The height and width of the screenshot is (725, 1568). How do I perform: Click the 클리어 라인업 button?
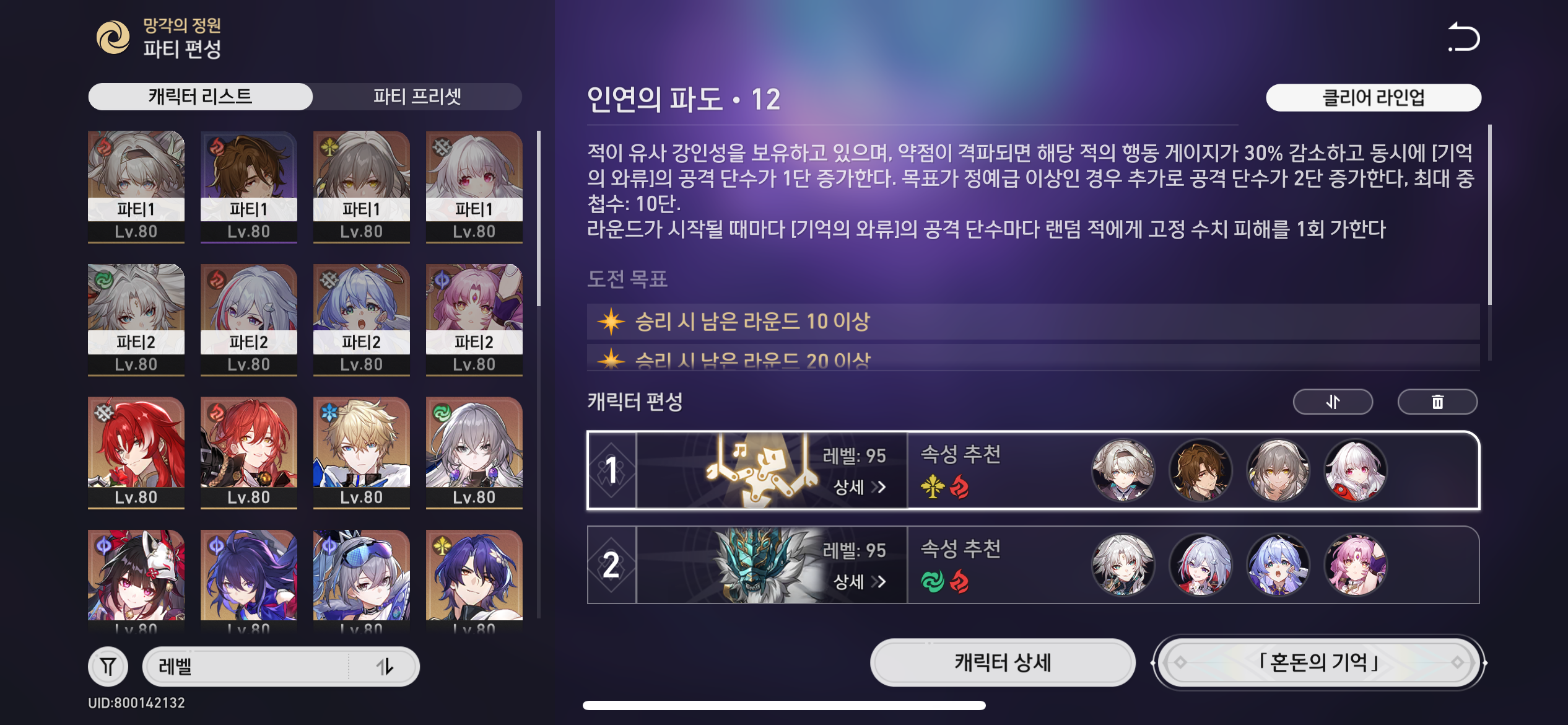[x=1374, y=97]
